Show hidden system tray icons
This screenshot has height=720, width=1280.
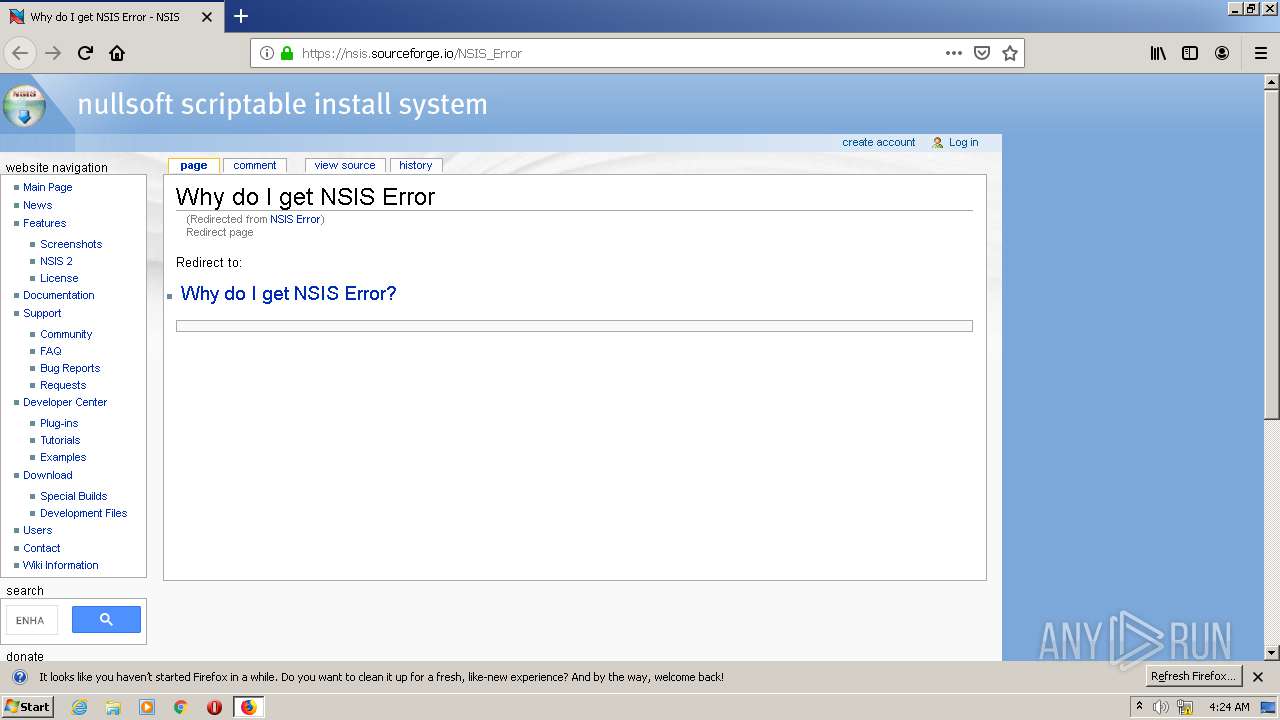click(x=1139, y=706)
